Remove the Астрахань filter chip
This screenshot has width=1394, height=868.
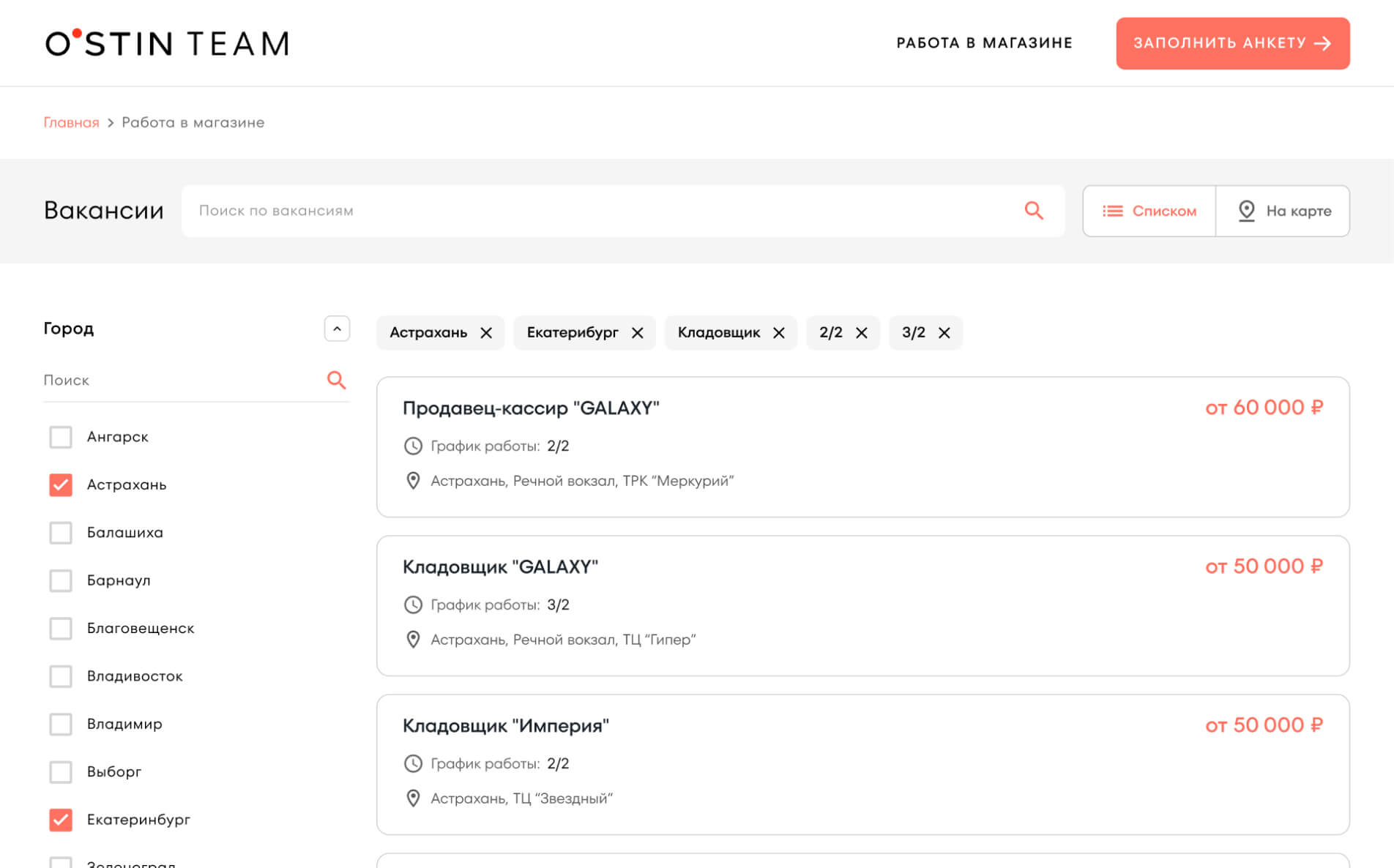486,333
